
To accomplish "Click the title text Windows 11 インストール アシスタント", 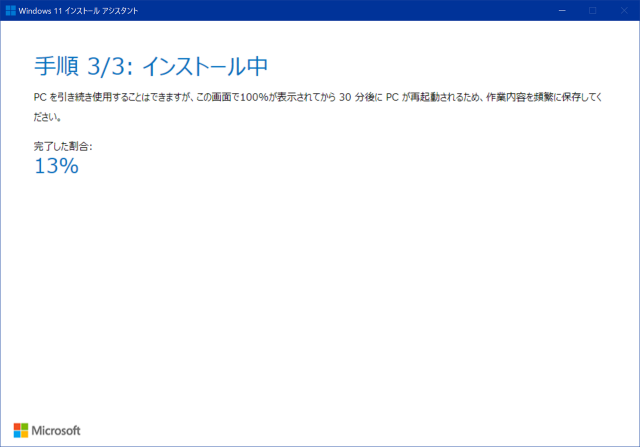I will point(78,11).
